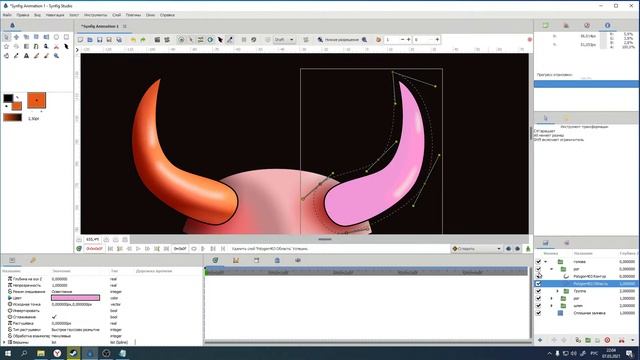Click the new layer icon in layers panel

click(540, 340)
